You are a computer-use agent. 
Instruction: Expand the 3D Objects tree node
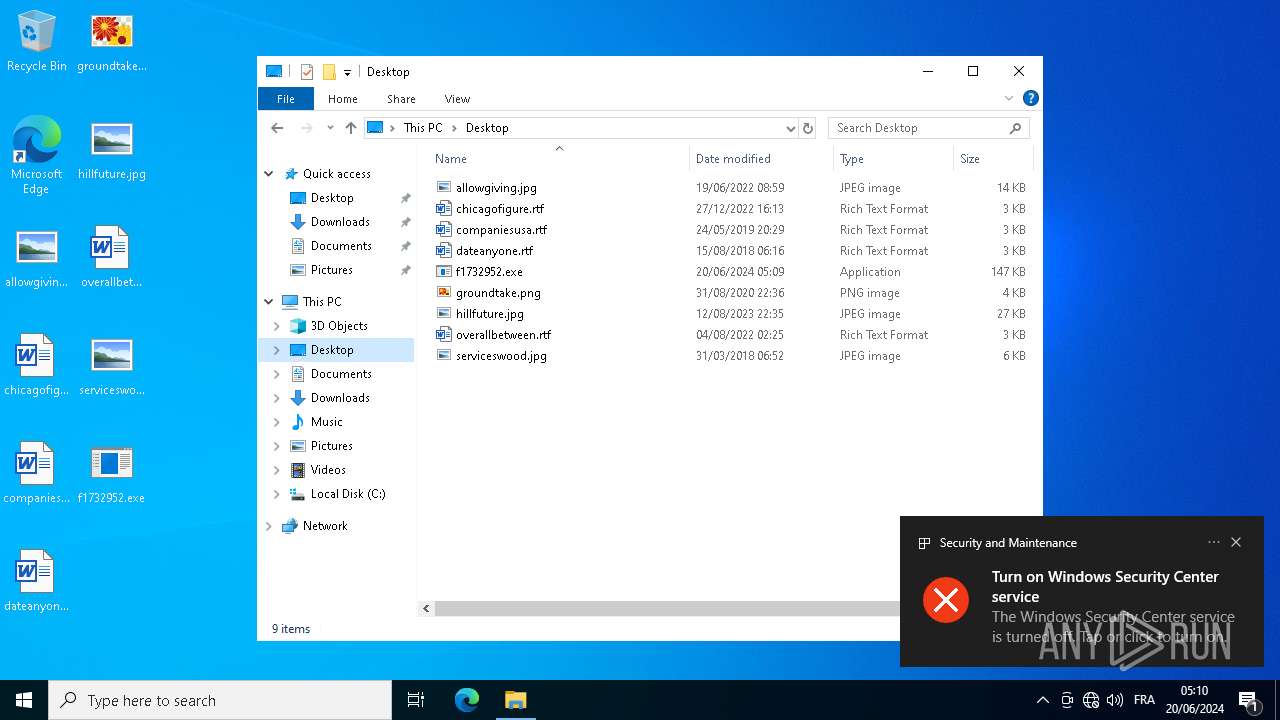point(277,326)
